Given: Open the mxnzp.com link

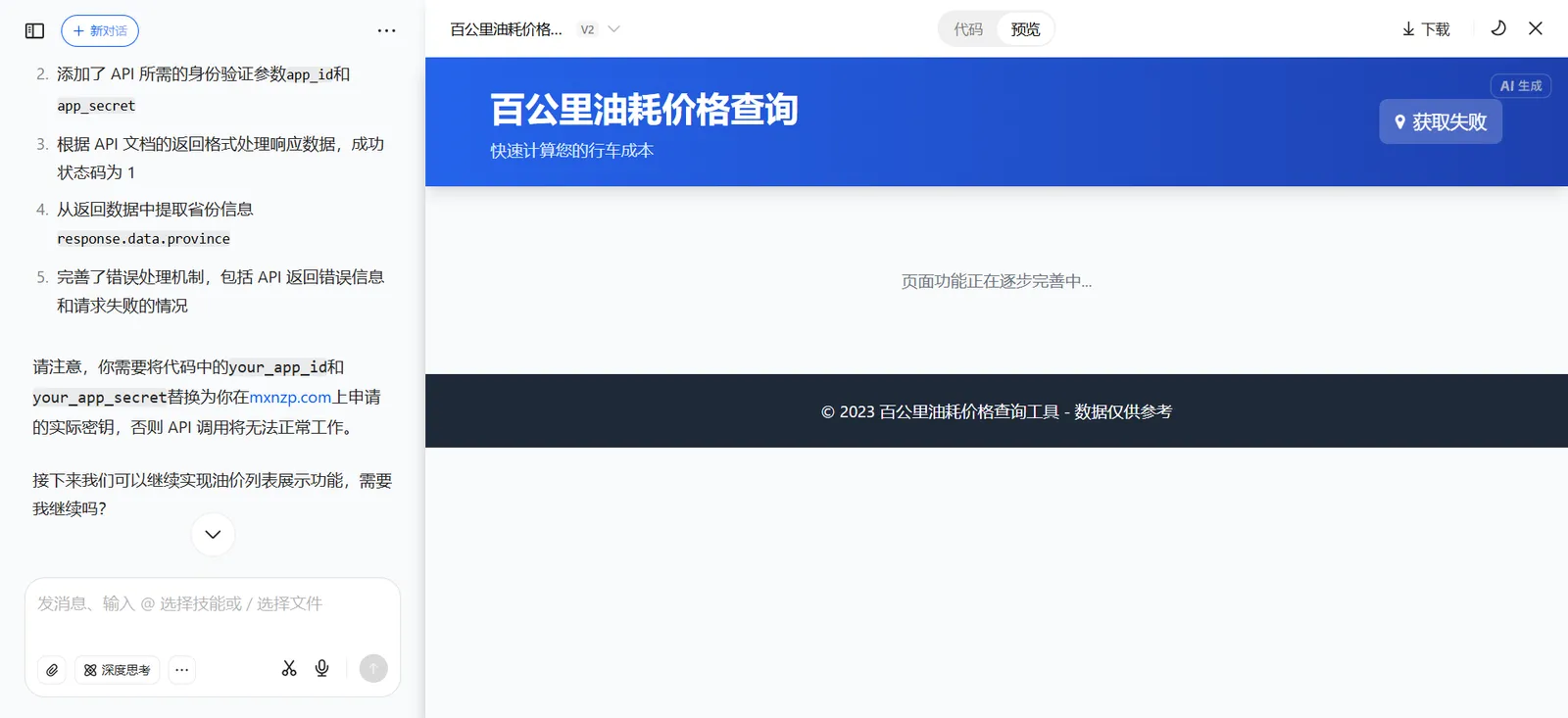Looking at the screenshot, I should point(290,397).
